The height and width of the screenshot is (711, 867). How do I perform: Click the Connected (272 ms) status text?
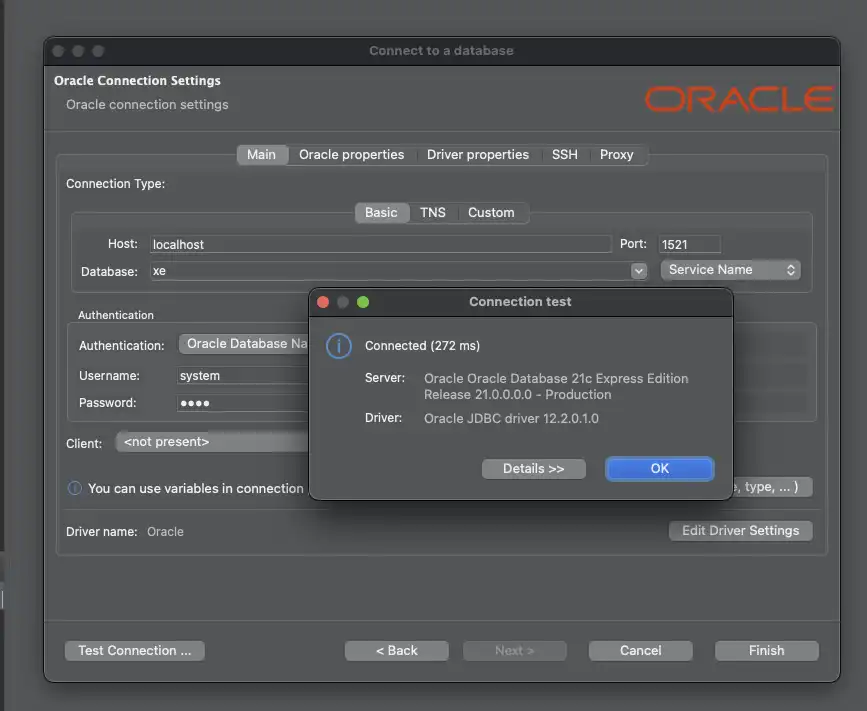click(x=422, y=346)
